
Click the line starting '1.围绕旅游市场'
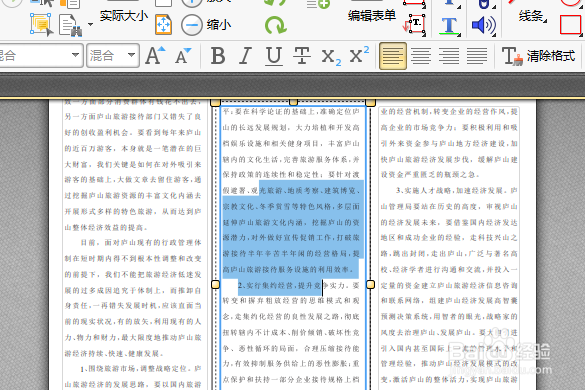141,369
